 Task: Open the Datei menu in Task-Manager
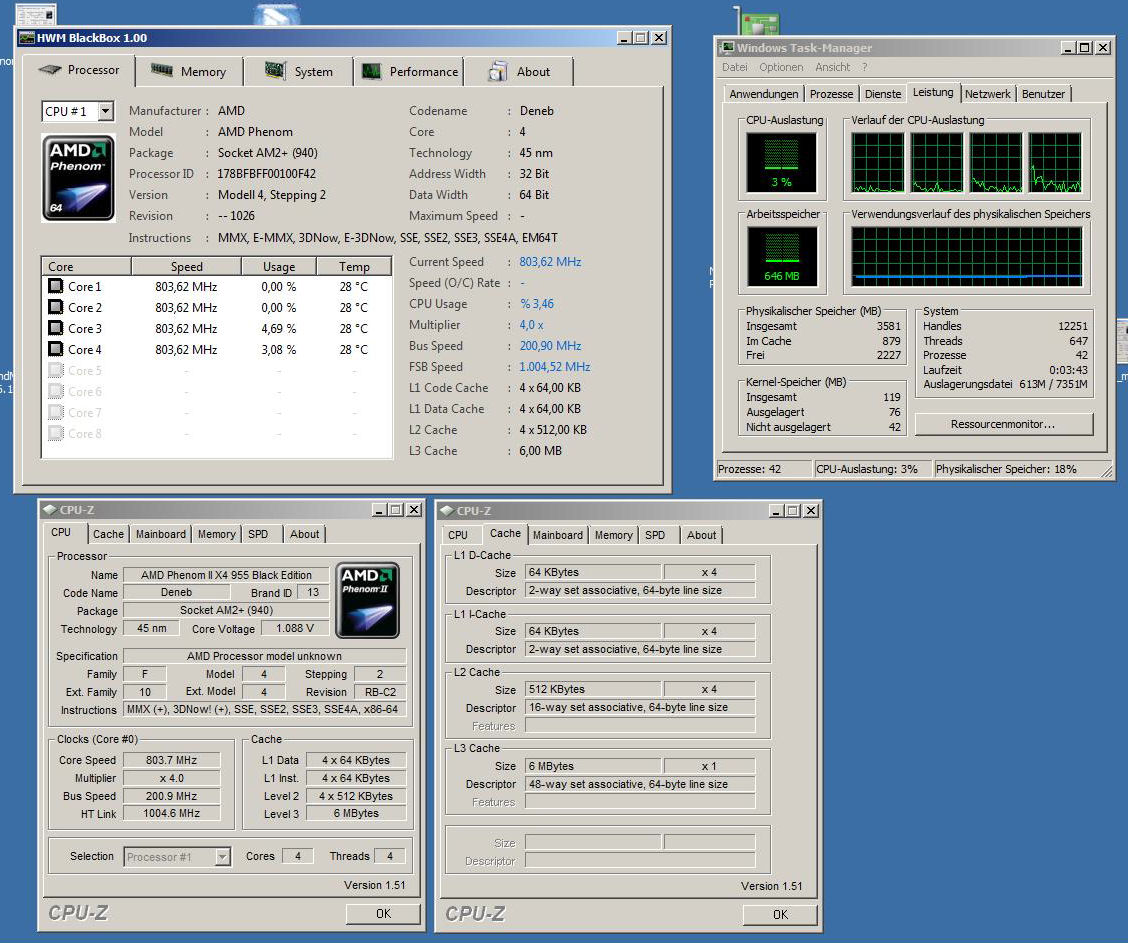[734, 67]
